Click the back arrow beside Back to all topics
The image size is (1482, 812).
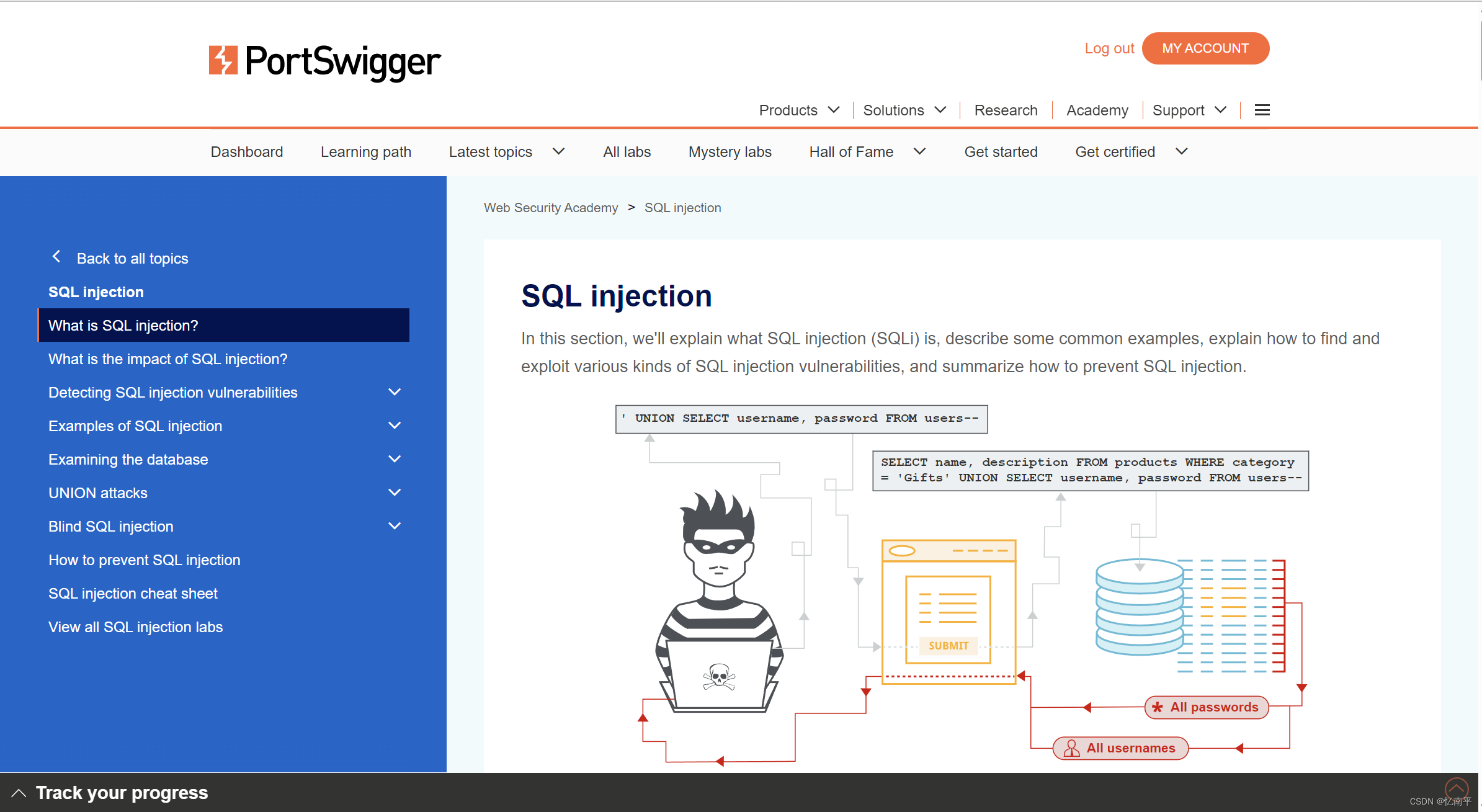[56, 257]
